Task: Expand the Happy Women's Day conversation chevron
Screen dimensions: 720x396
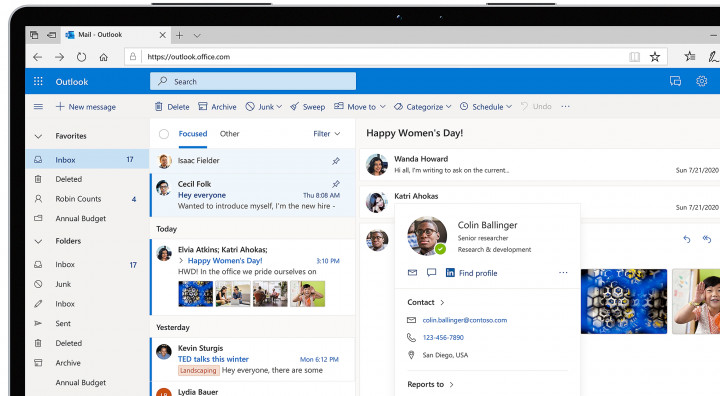Action: pyautogui.click(x=181, y=260)
